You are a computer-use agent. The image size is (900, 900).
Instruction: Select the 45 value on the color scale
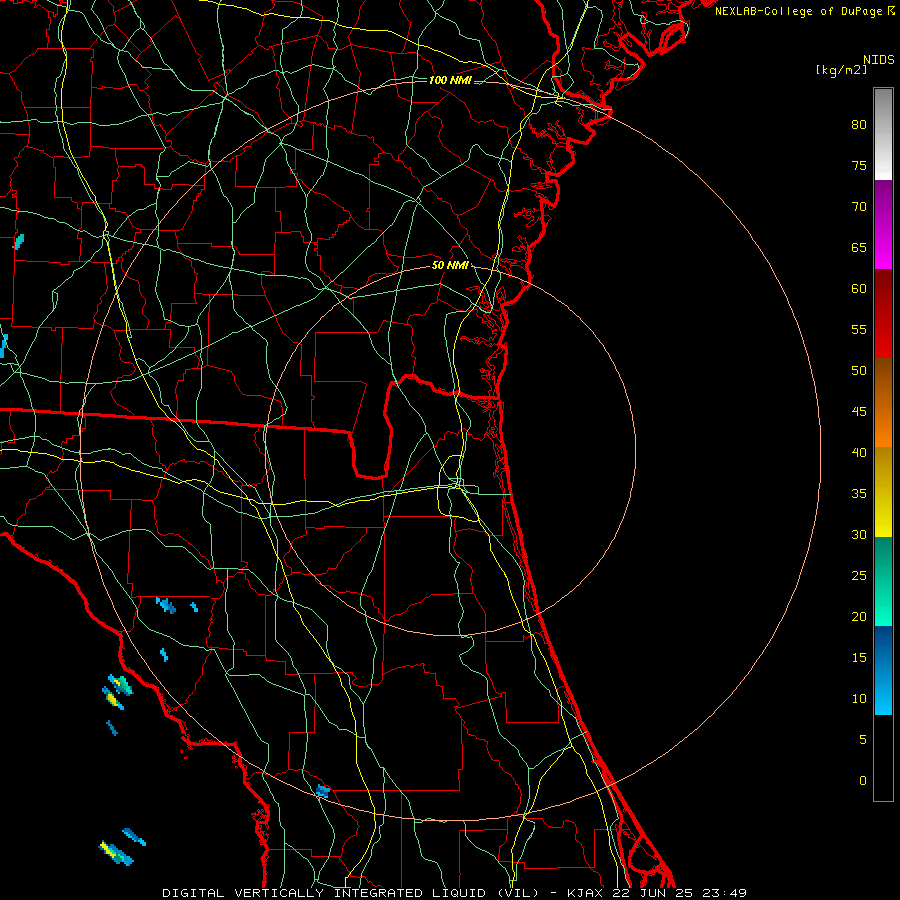point(859,412)
